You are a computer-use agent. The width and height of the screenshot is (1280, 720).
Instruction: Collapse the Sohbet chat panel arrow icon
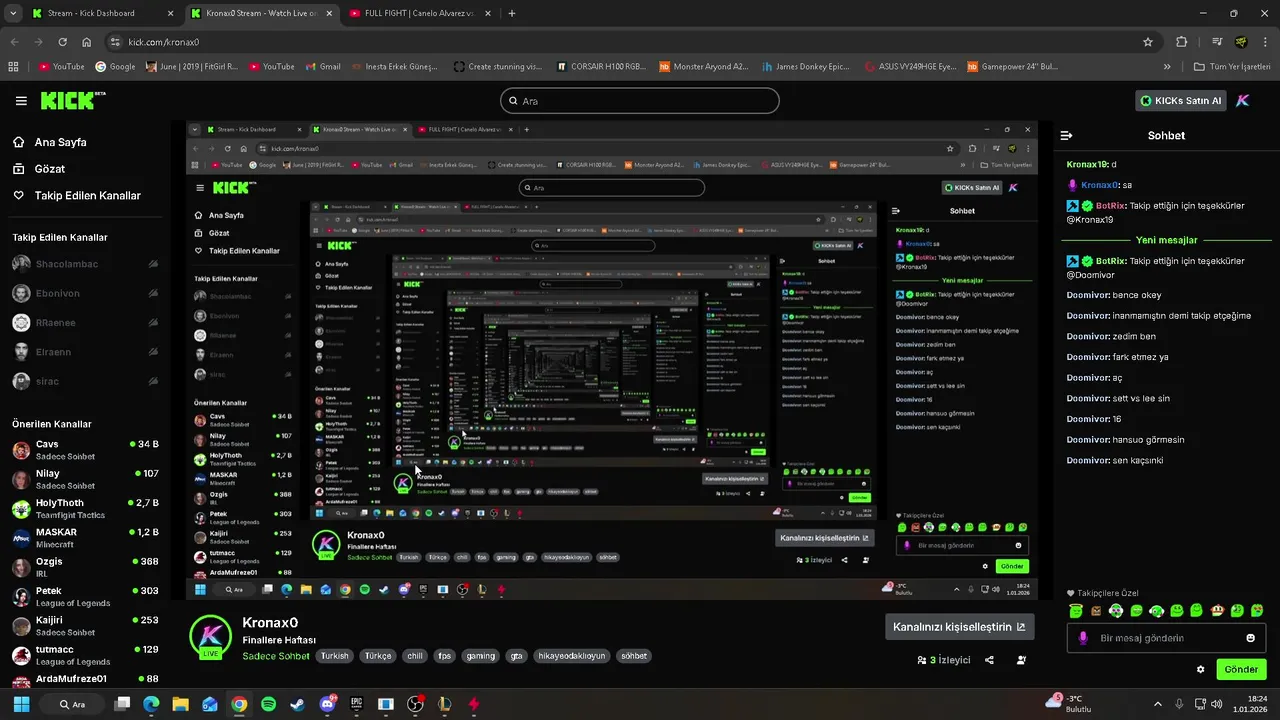click(x=1066, y=136)
